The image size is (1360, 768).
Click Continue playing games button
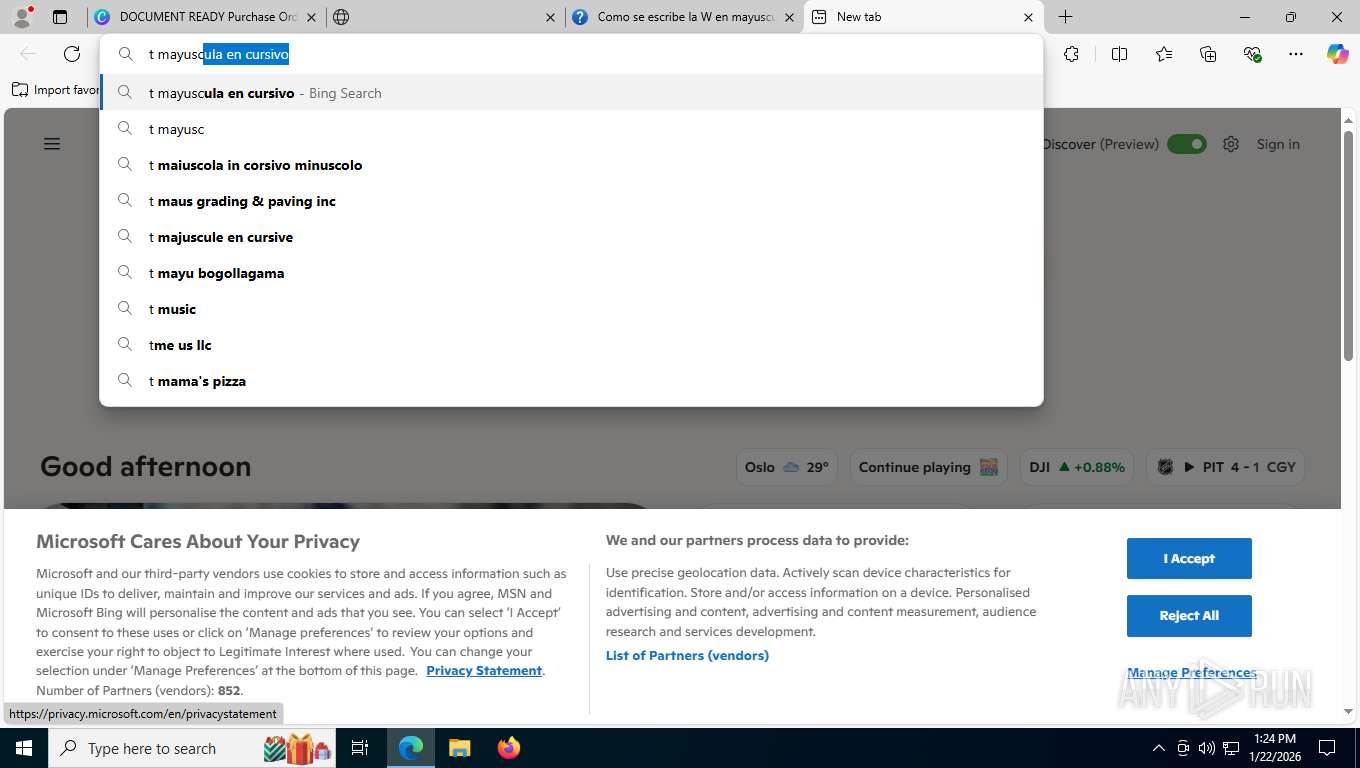928,467
